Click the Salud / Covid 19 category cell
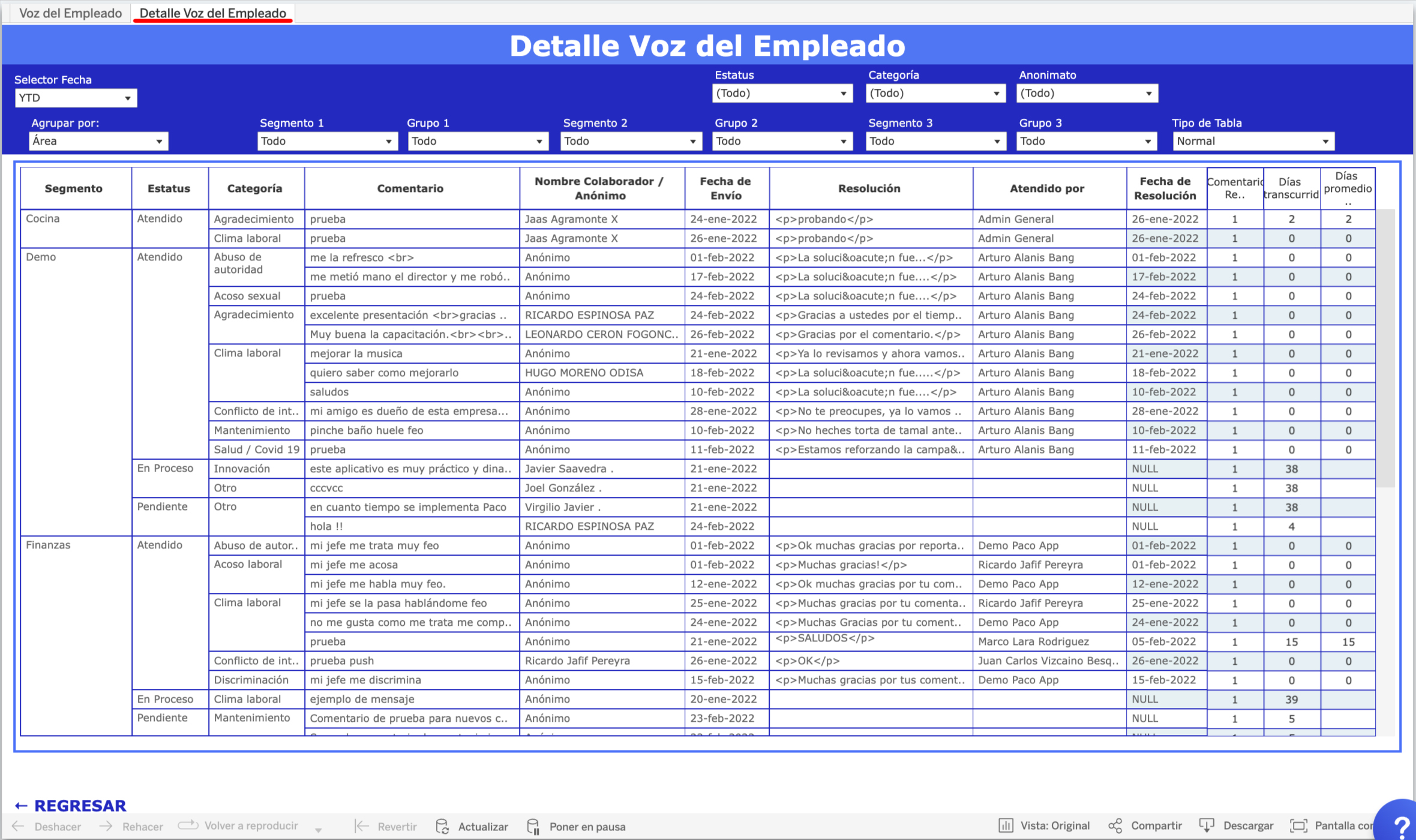The width and height of the screenshot is (1416, 840). [x=256, y=449]
